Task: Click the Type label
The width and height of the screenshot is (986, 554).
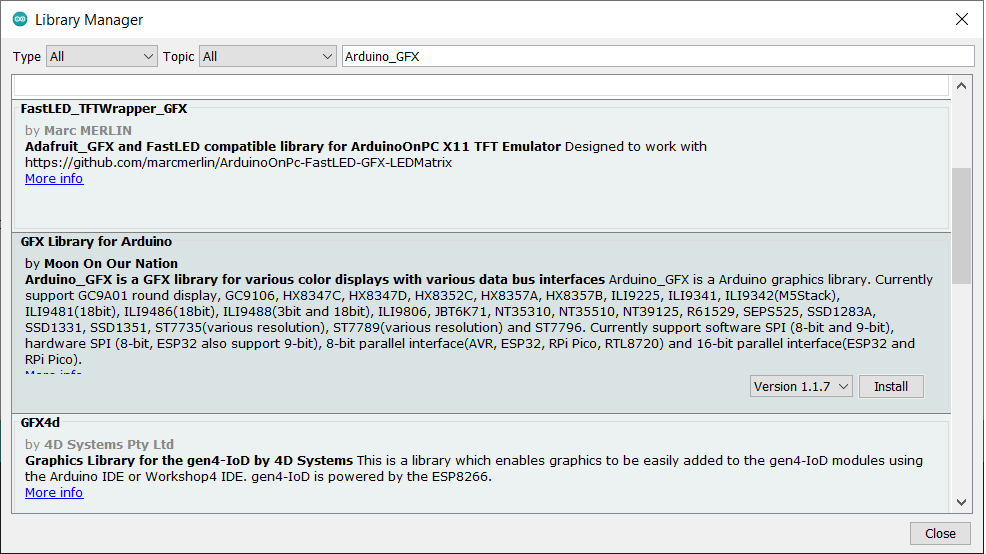Action: tap(27, 57)
